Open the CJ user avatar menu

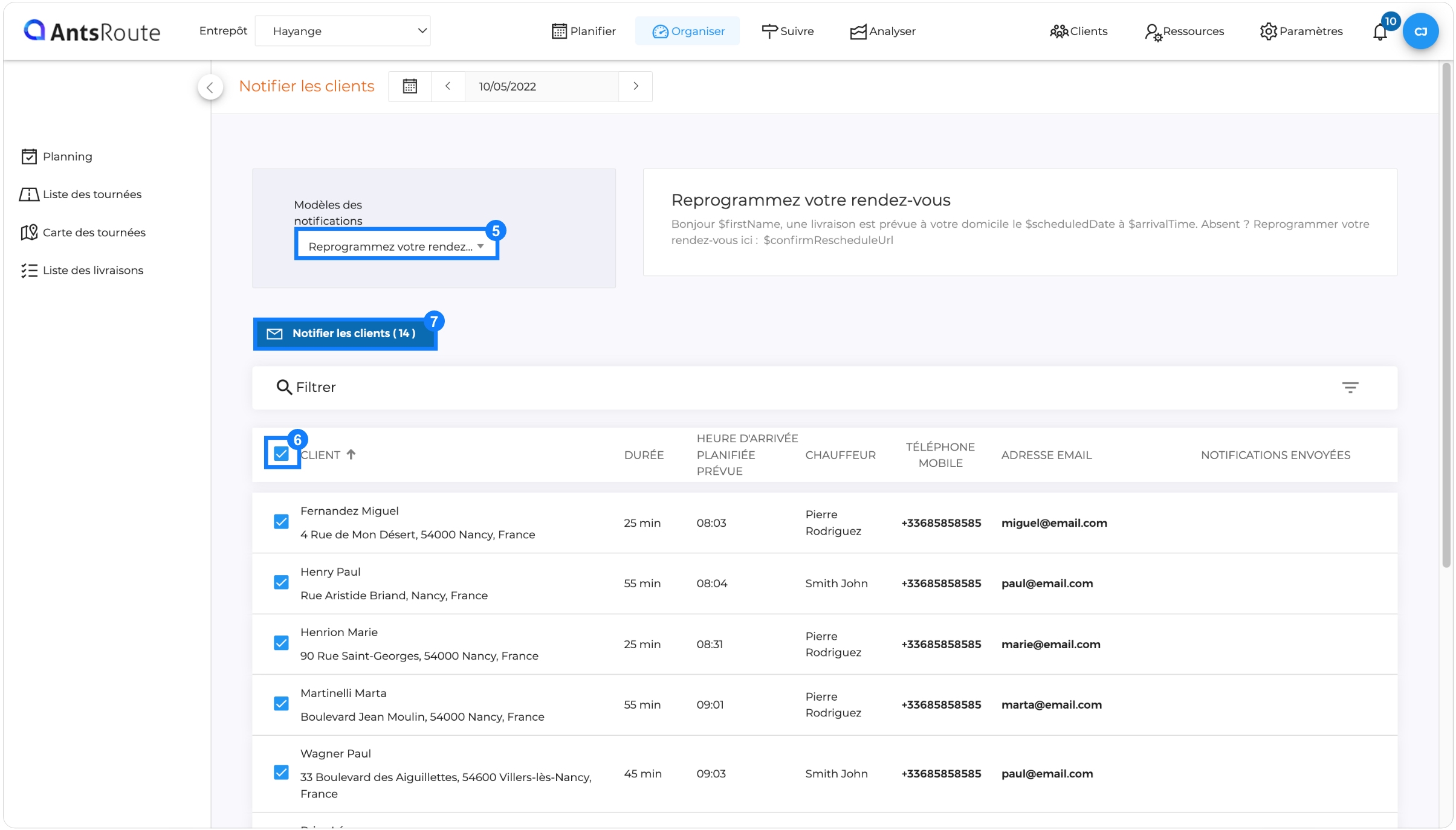point(1420,31)
